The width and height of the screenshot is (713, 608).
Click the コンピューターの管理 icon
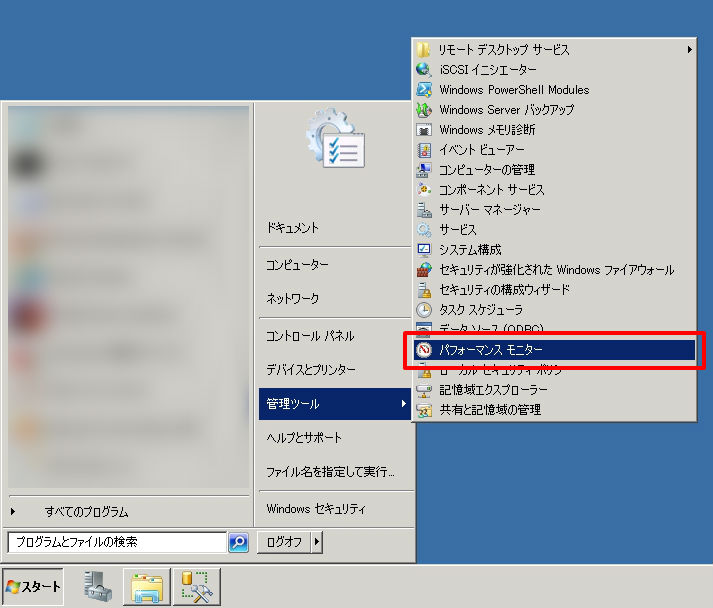coord(424,170)
